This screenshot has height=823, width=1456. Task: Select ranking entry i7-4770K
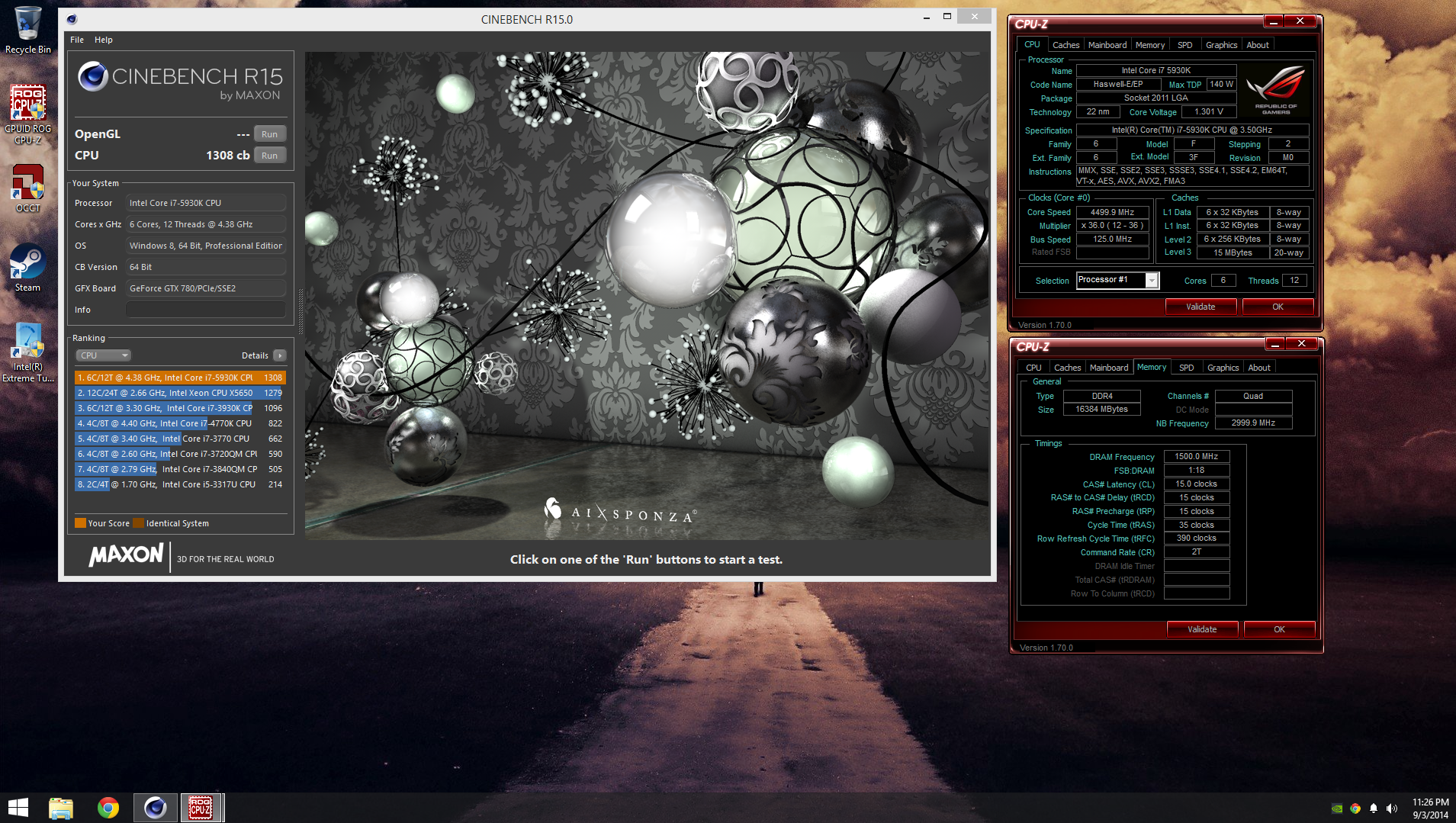(x=180, y=423)
